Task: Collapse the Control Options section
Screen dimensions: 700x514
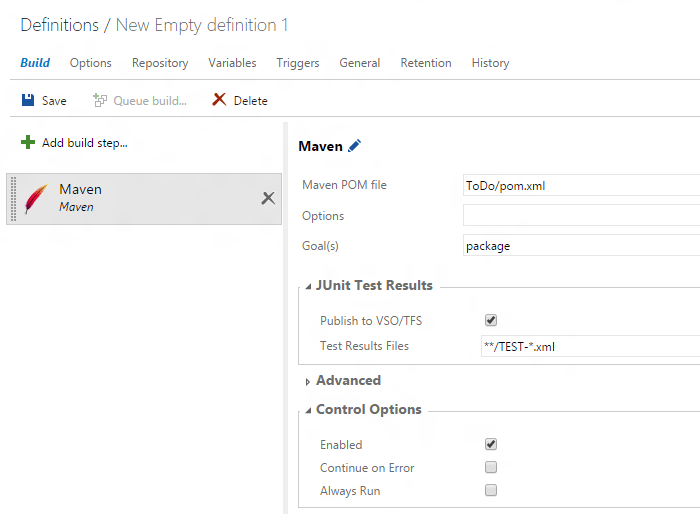Action: (x=308, y=411)
